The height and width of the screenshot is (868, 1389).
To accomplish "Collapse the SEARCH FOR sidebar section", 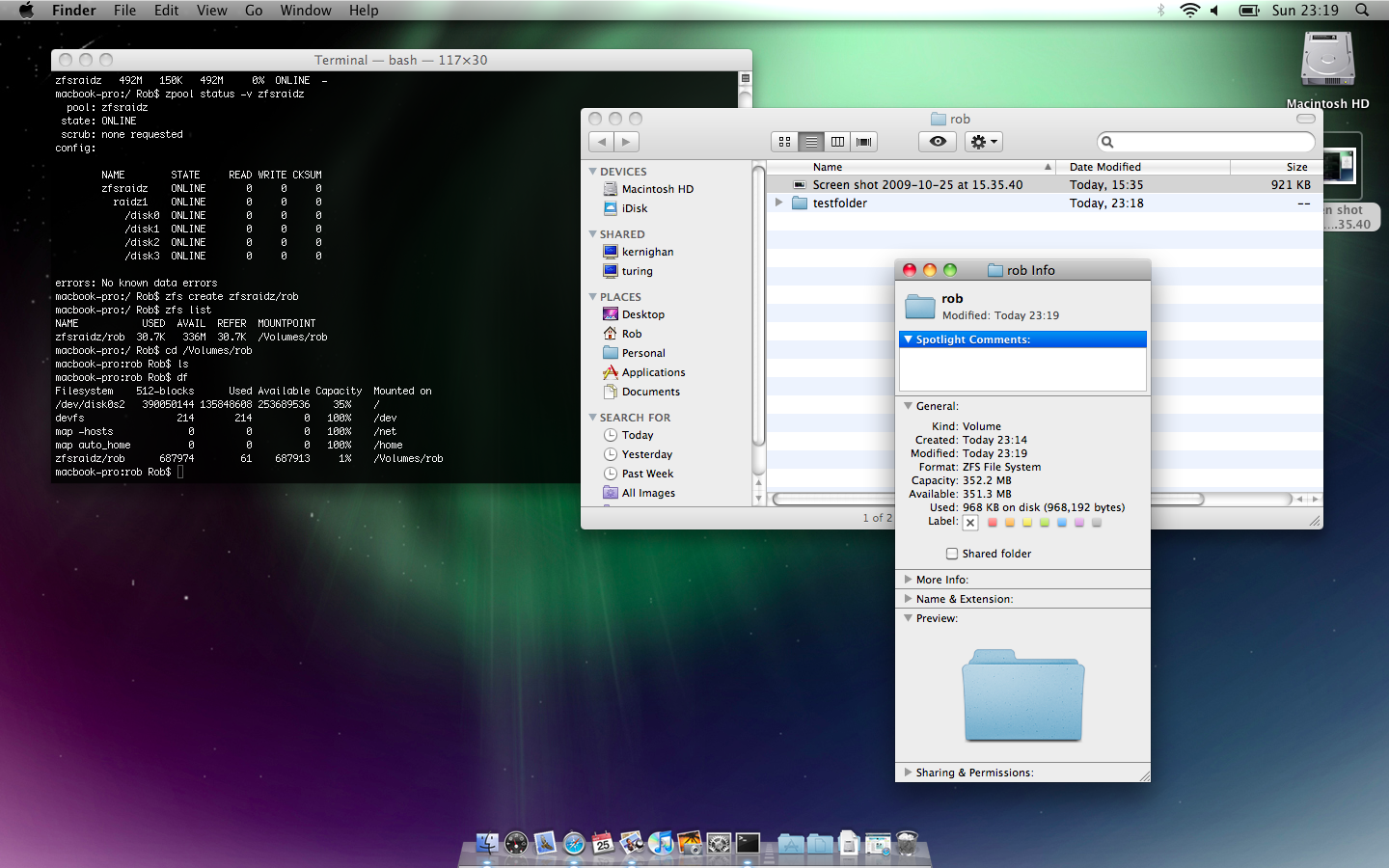I will coord(593,418).
